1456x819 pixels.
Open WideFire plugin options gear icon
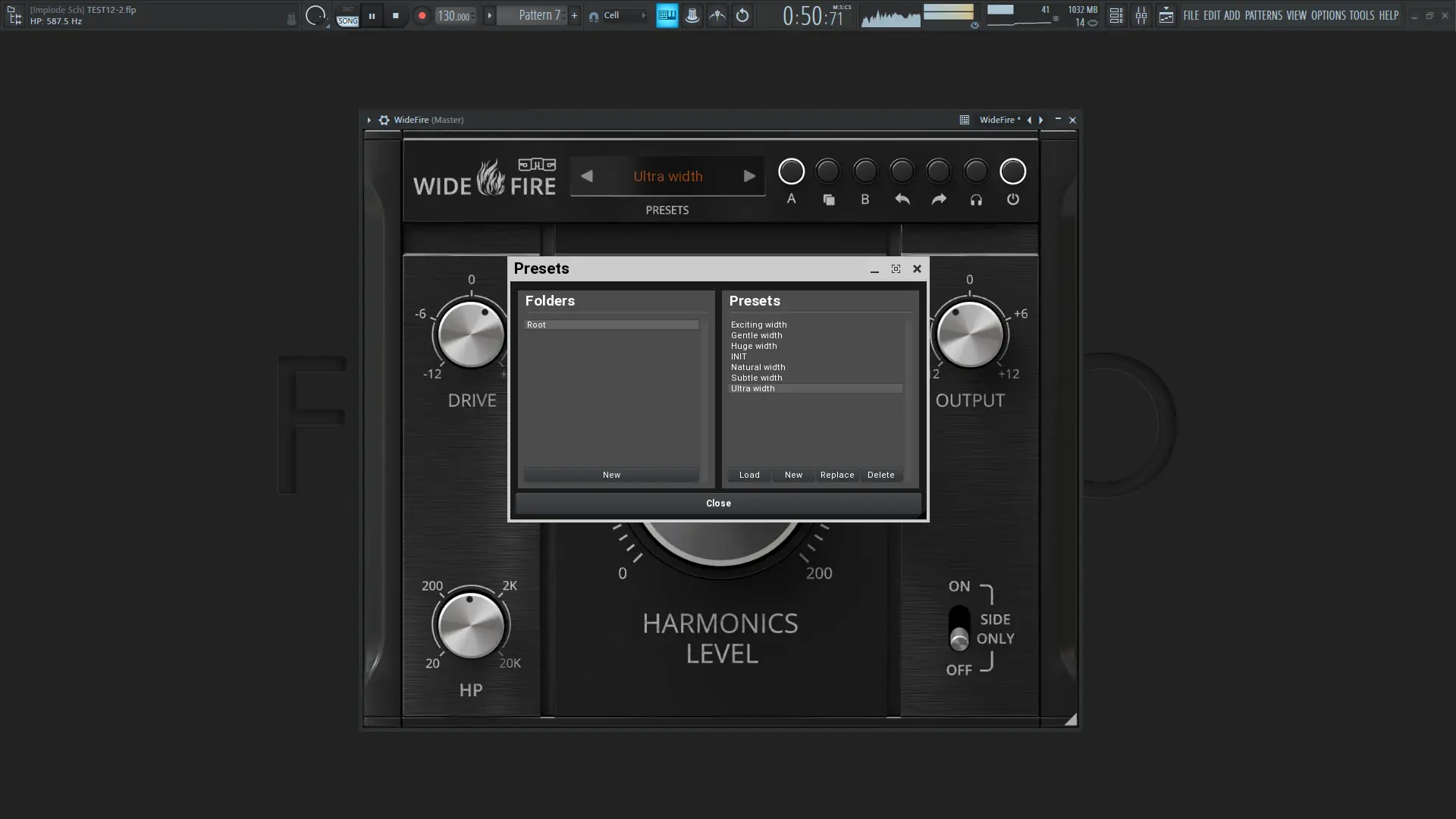[384, 120]
